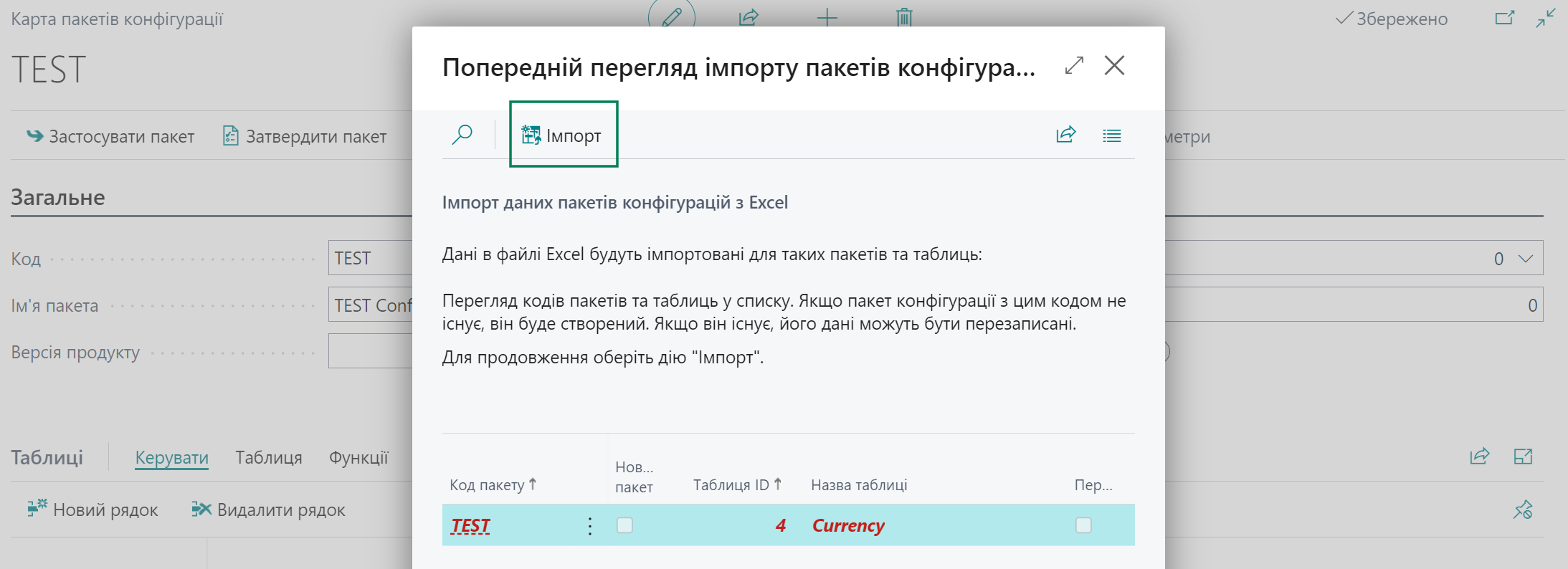This screenshot has width=1568, height=569.
Task: Click the Загальне section heading
Action: point(58,197)
